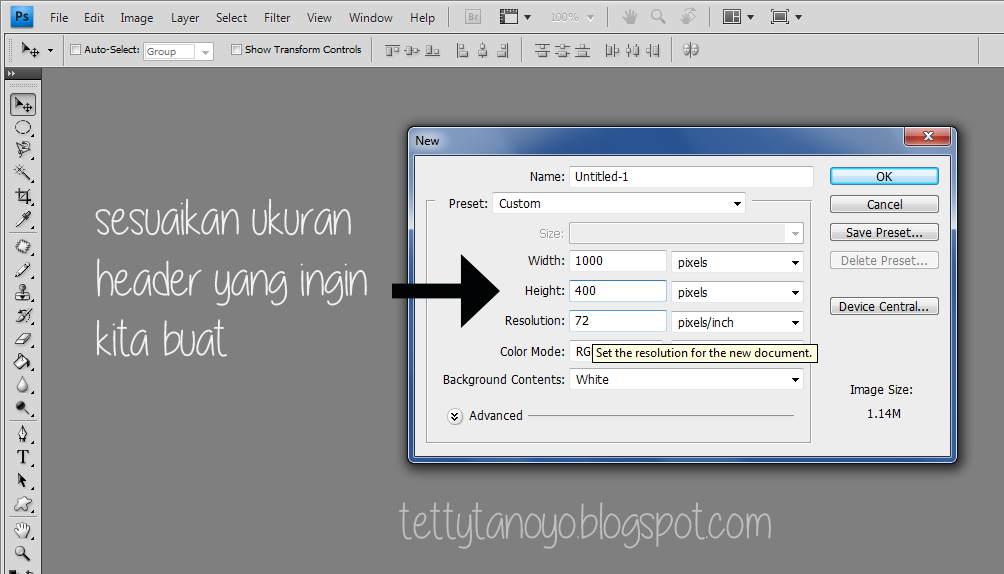Select the Pen tool
The height and width of the screenshot is (574, 1004).
coord(22,434)
